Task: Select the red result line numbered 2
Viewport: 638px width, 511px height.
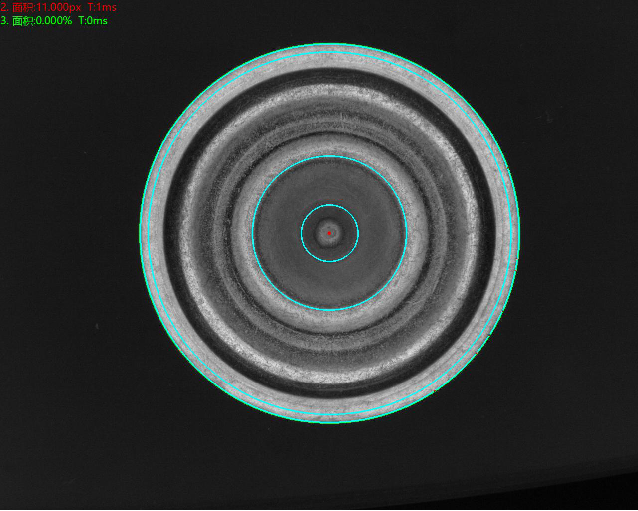Action: pos(58,7)
